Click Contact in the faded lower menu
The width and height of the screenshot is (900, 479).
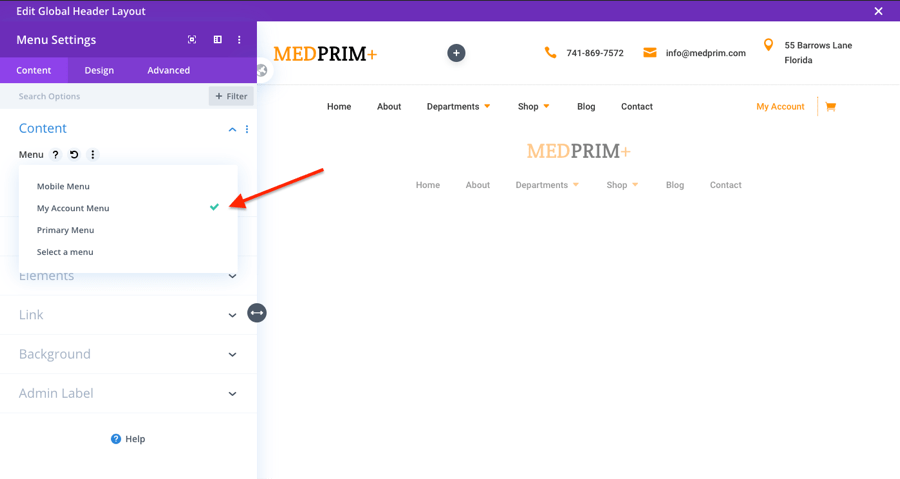[x=726, y=185]
